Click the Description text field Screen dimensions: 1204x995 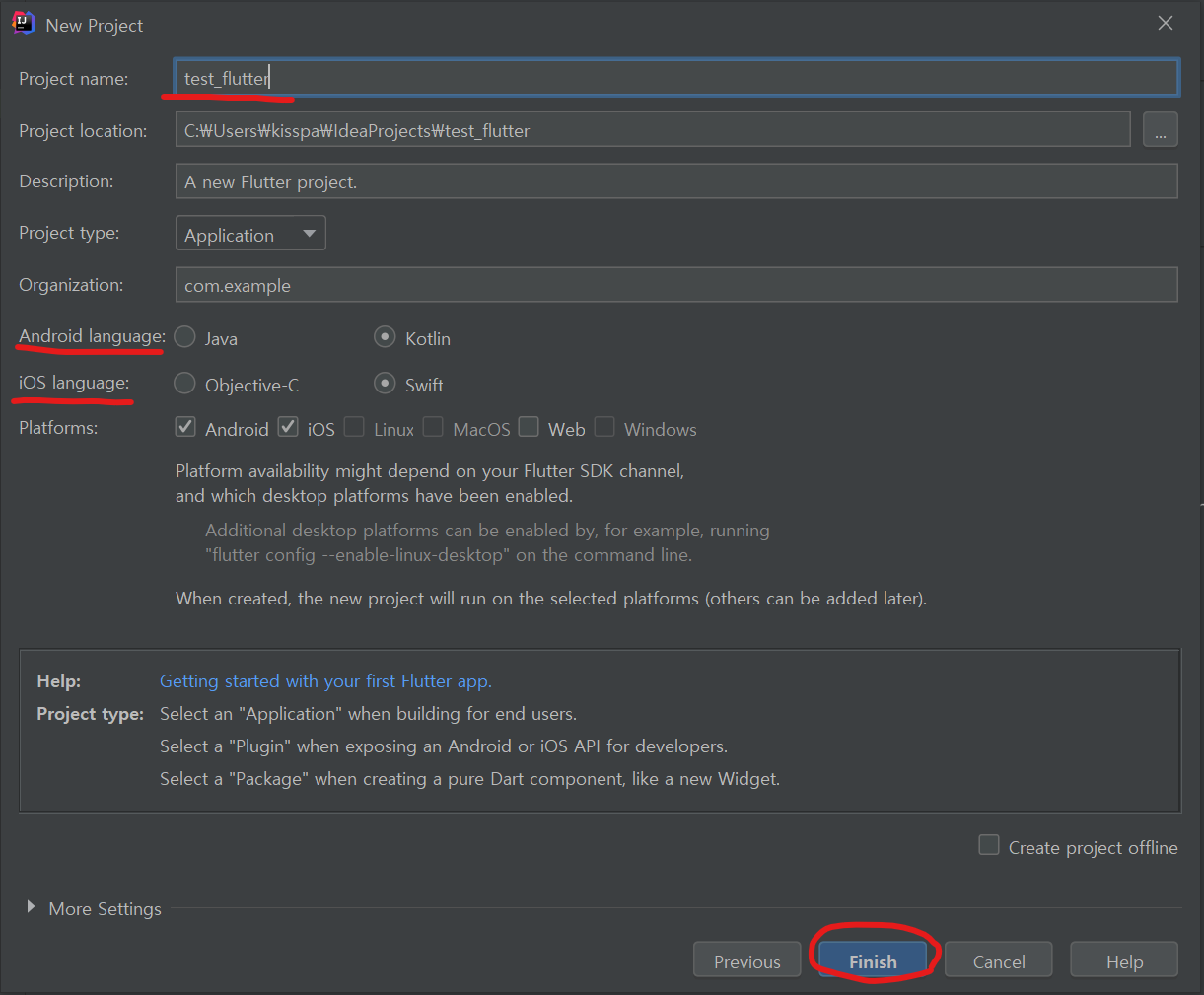[676, 181]
